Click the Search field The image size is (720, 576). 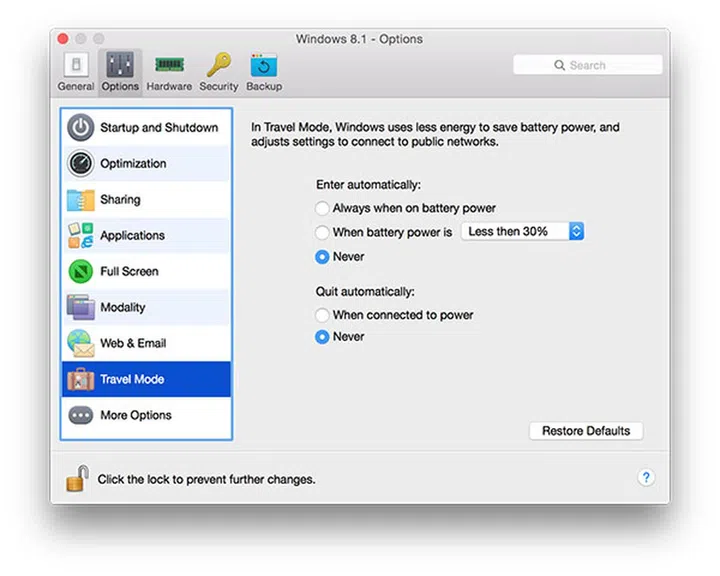pos(588,65)
